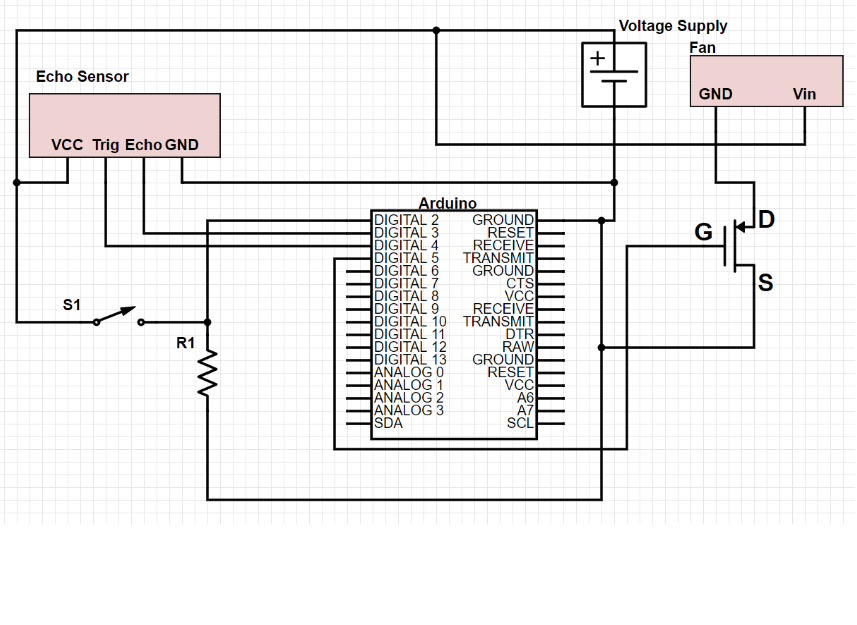Select the Echo Sensor block
This screenshot has width=857, height=625.
click(125, 125)
